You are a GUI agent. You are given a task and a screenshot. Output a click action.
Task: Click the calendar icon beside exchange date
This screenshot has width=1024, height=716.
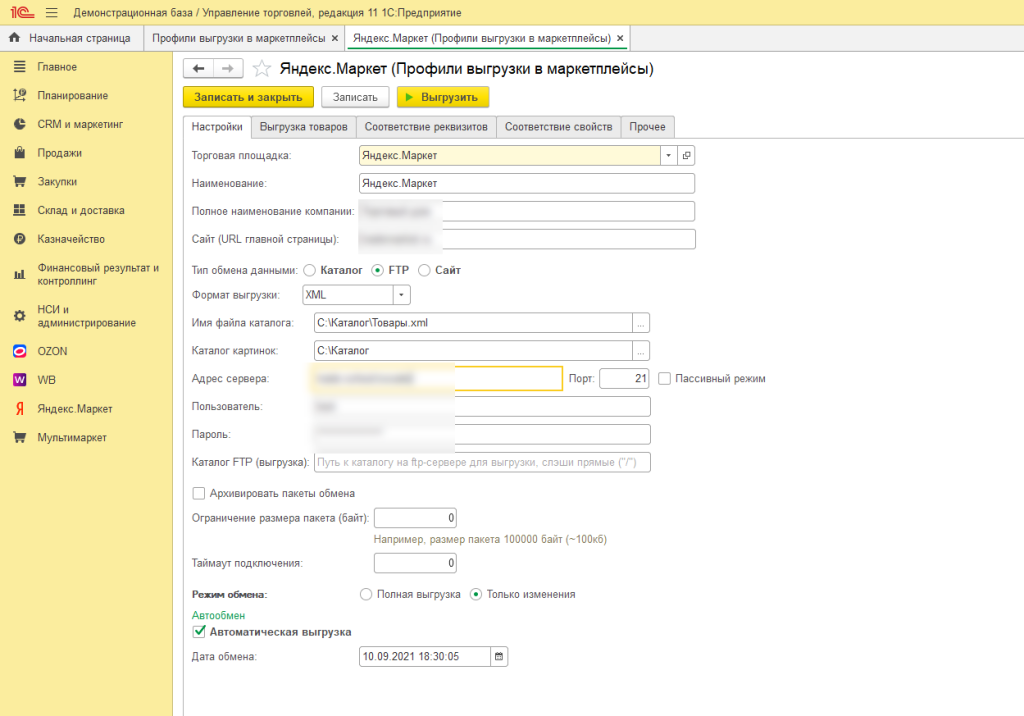499,657
